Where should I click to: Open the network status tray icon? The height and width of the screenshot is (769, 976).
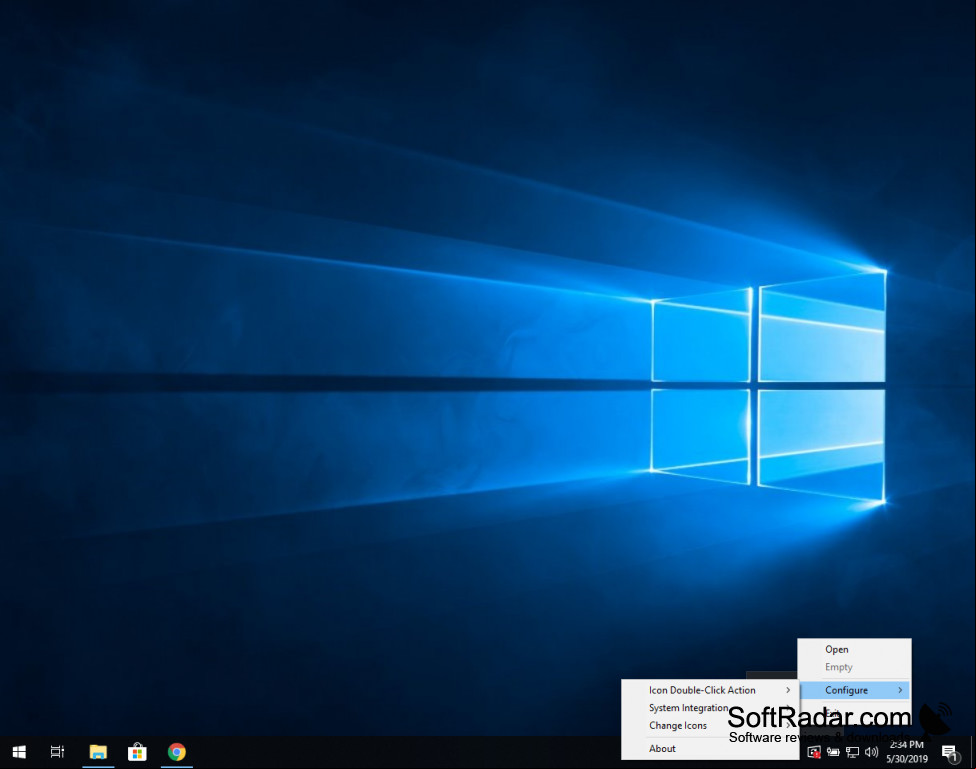point(852,752)
